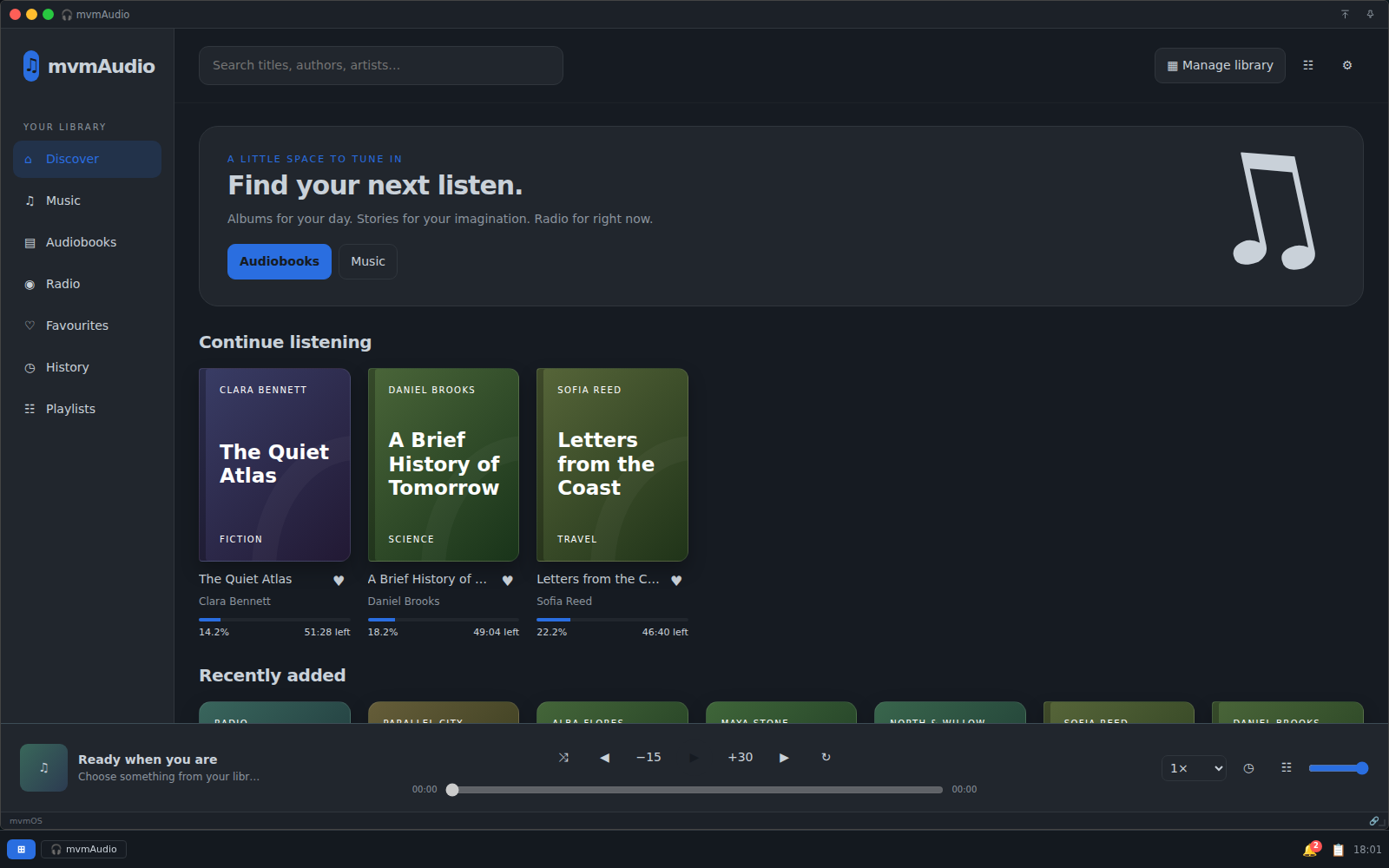Image resolution: width=1389 pixels, height=868 pixels.
Task: Open the playback speed dropdown
Action: point(1194,768)
